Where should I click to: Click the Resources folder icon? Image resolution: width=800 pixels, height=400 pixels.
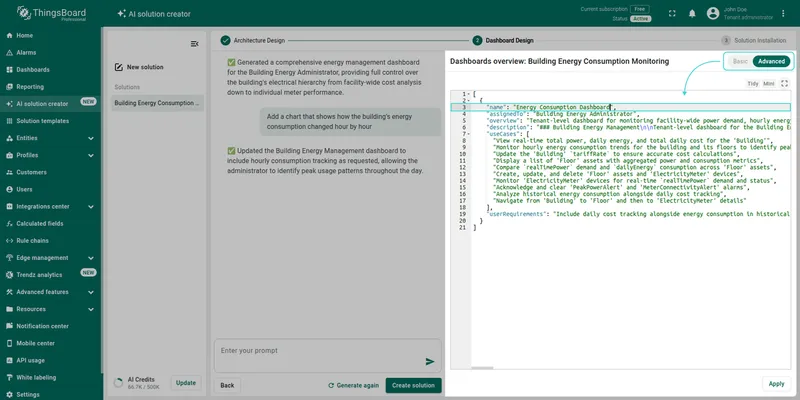coord(9,309)
